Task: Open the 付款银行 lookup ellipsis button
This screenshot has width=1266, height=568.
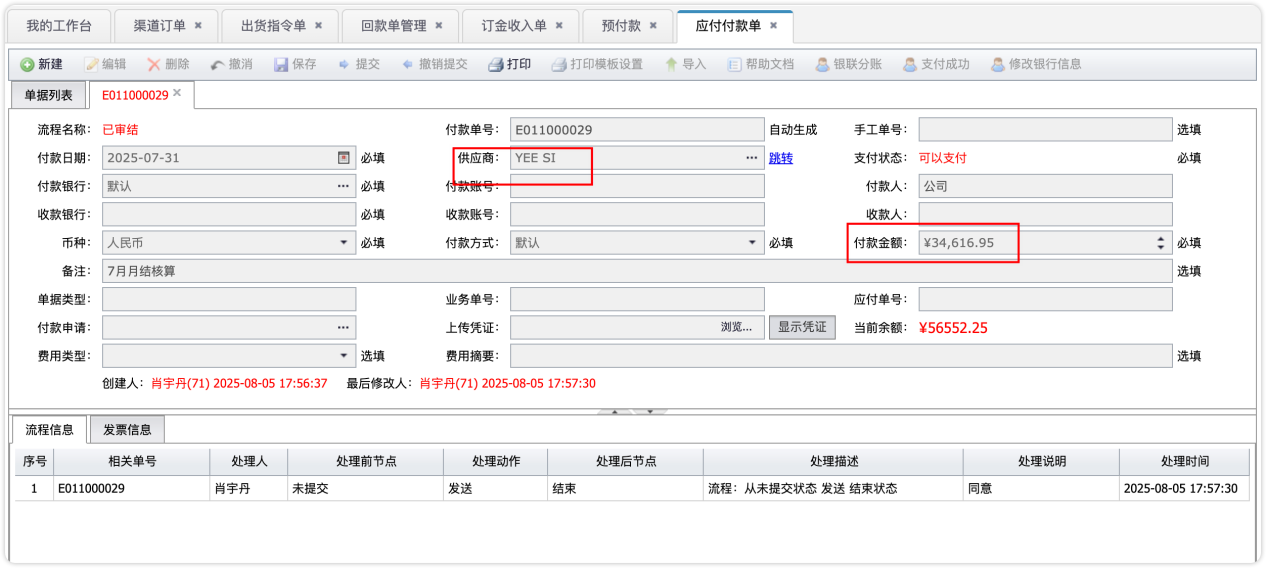Action: 343,186
